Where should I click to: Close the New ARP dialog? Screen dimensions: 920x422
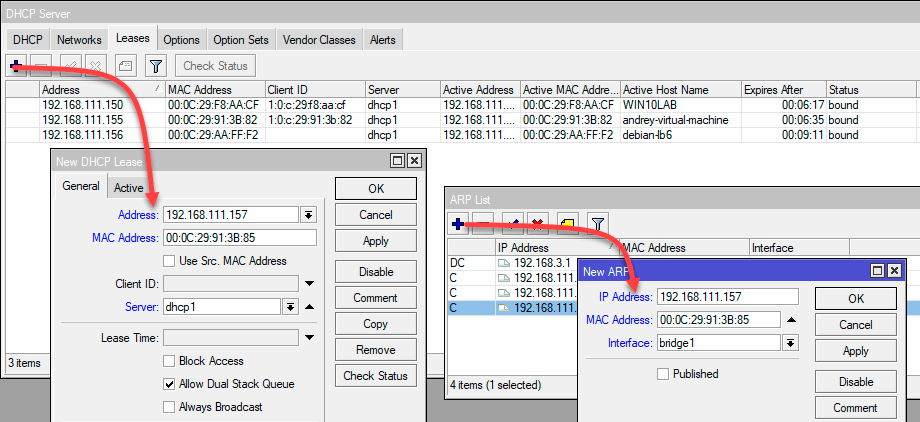coord(894,271)
